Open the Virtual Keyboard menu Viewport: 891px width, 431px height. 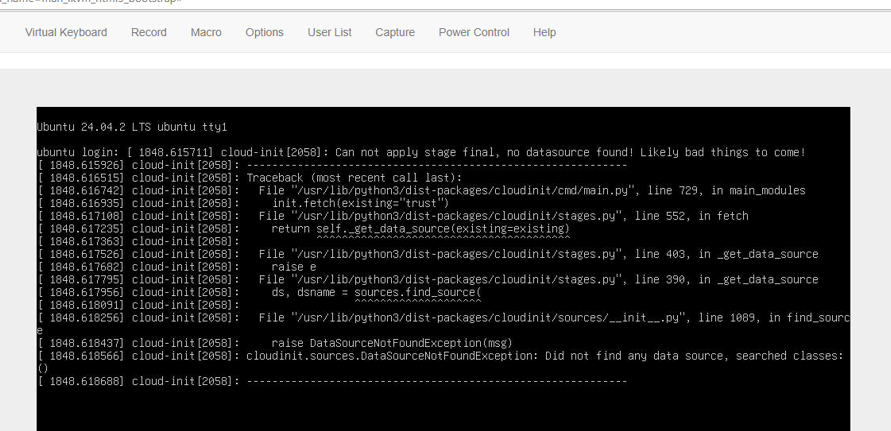(66, 32)
